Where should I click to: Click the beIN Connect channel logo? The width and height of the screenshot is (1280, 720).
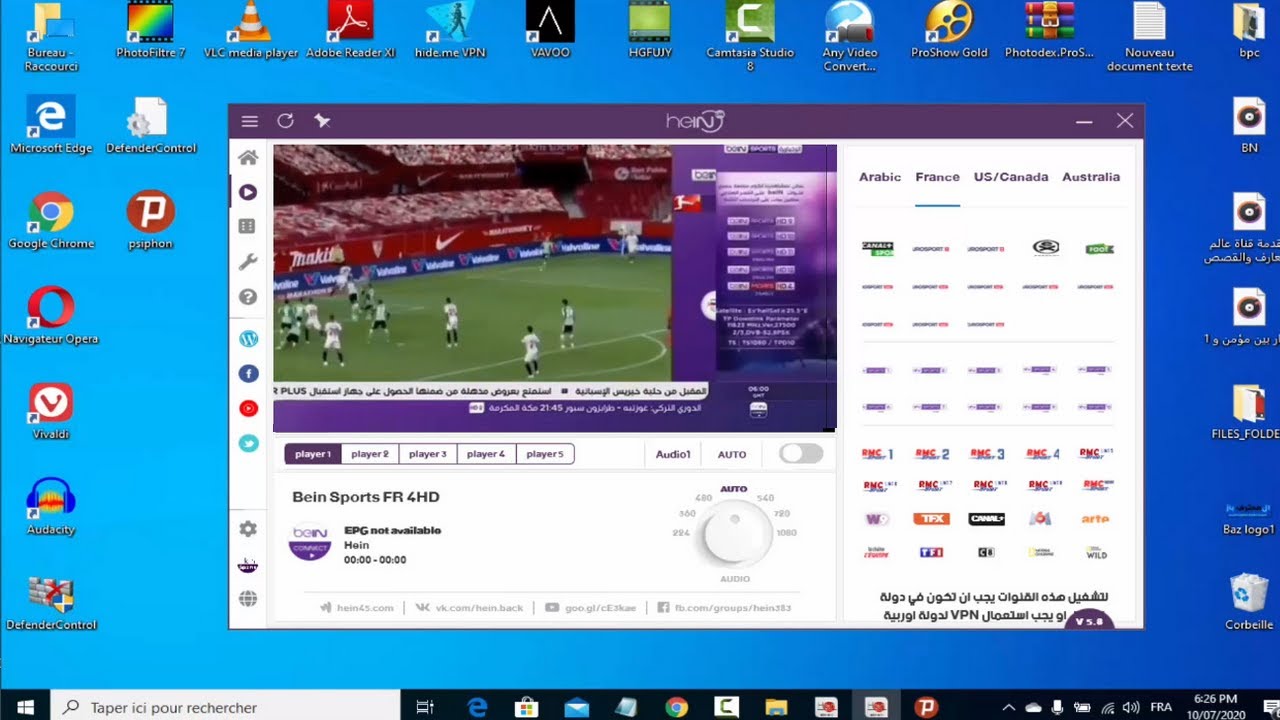(310, 542)
